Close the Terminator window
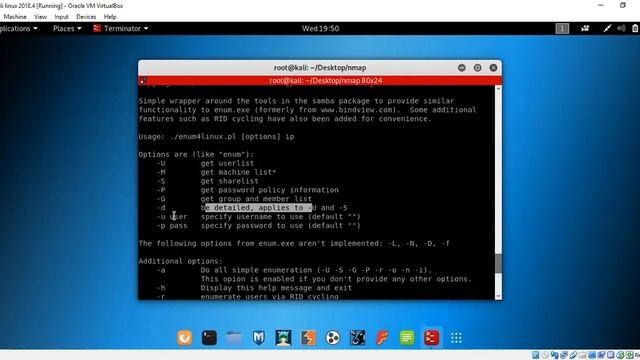 (493, 68)
